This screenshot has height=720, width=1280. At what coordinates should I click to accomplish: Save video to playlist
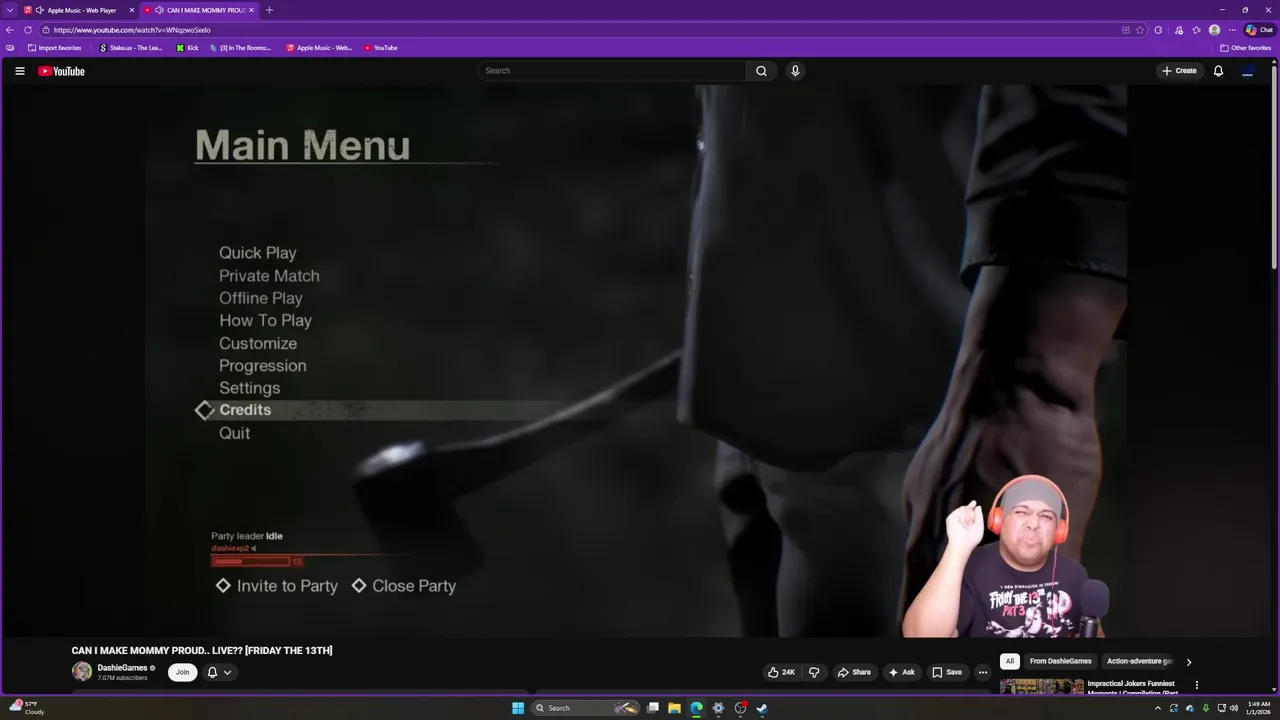(x=946, y=672)
